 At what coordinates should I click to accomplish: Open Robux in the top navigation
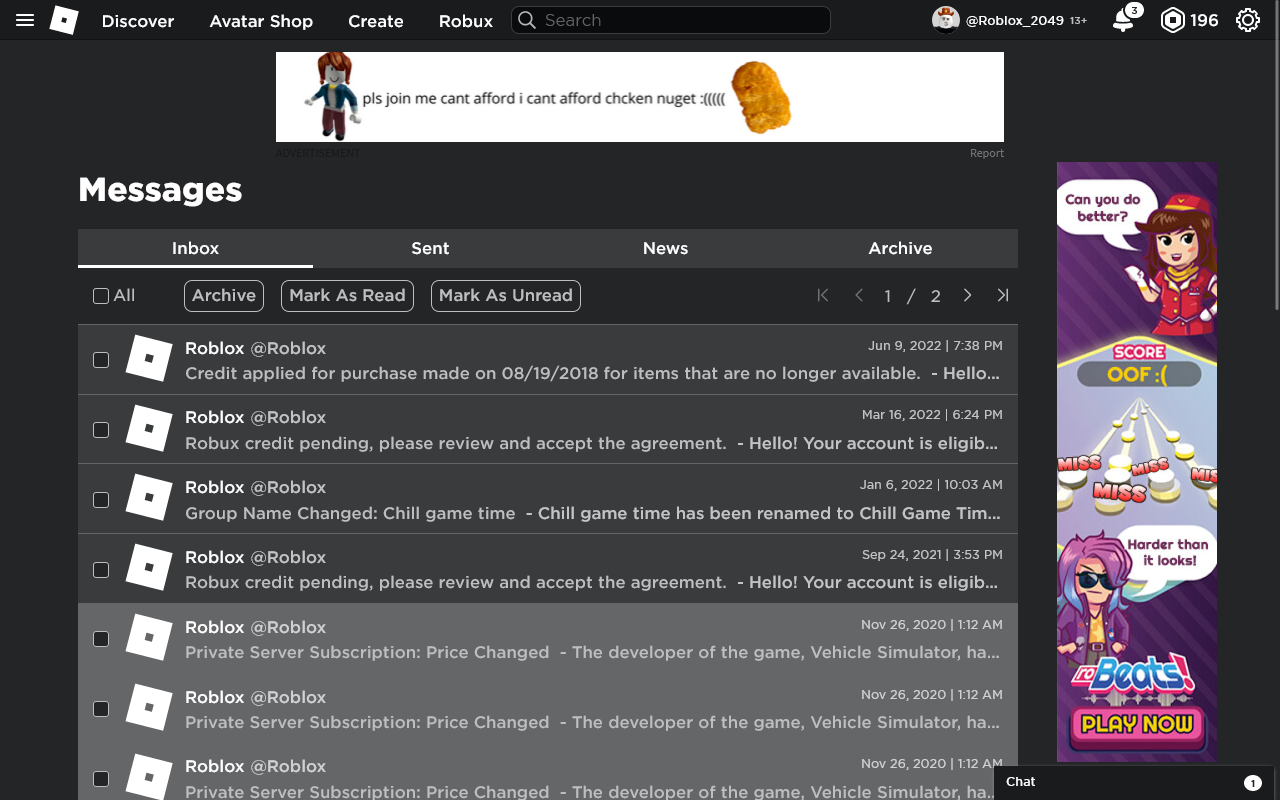click(x=466, y=20)
